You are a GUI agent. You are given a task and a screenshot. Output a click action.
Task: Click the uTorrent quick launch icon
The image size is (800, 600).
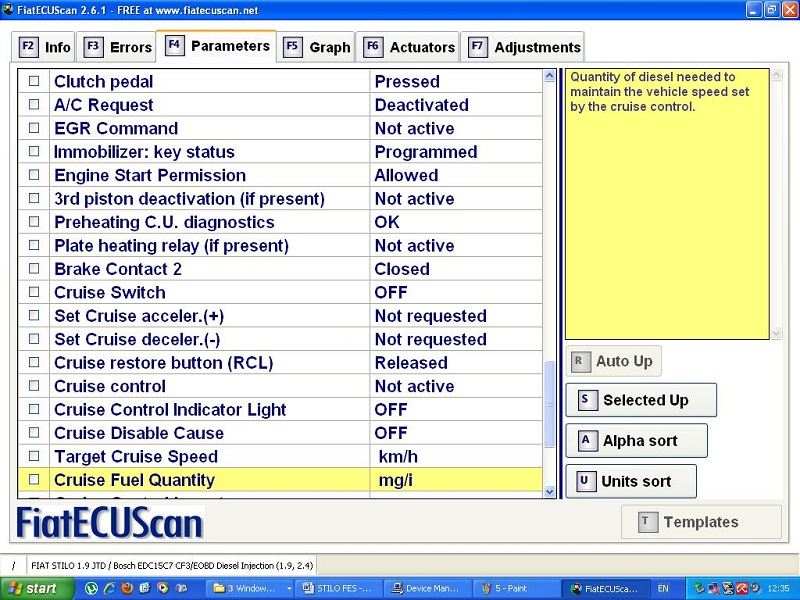(x=92, y=589)
